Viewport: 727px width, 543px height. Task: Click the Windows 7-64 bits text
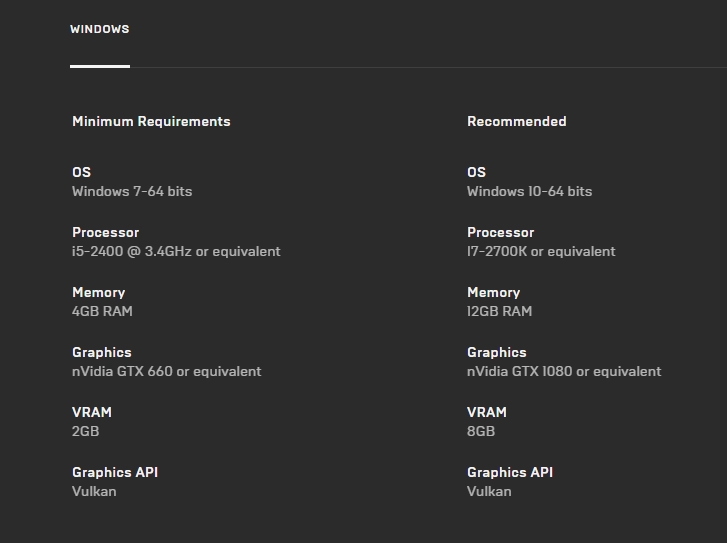pyautogui.click(x=132, y=192)
